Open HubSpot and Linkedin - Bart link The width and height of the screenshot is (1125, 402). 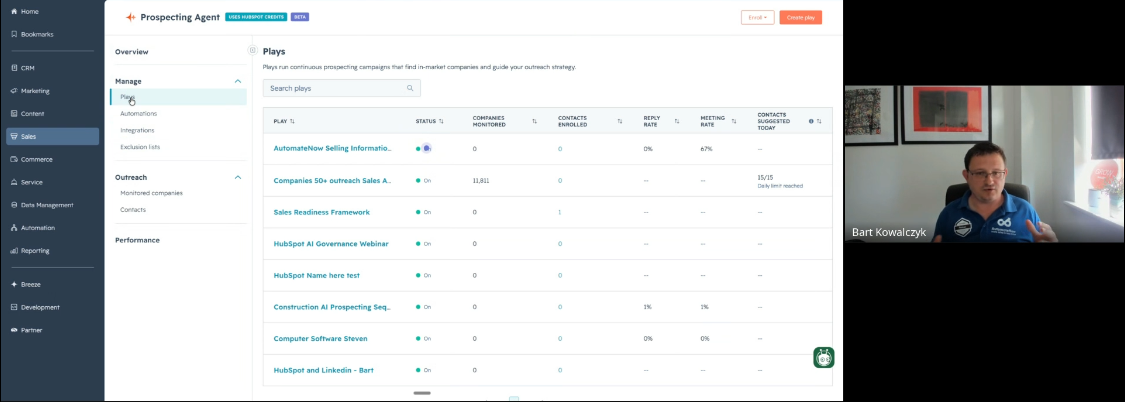tap(324, 370)
